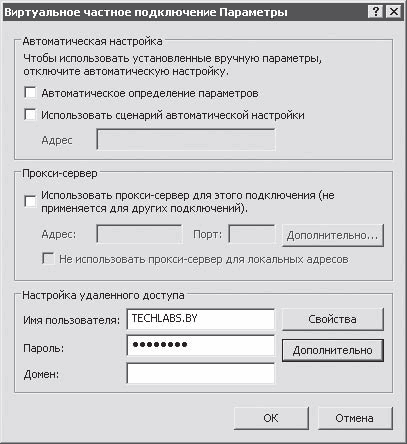Toggle Использовать сценарий автоматической настройки checkbox
Viewport: 407px width, 444px height.
coord(30,115)
